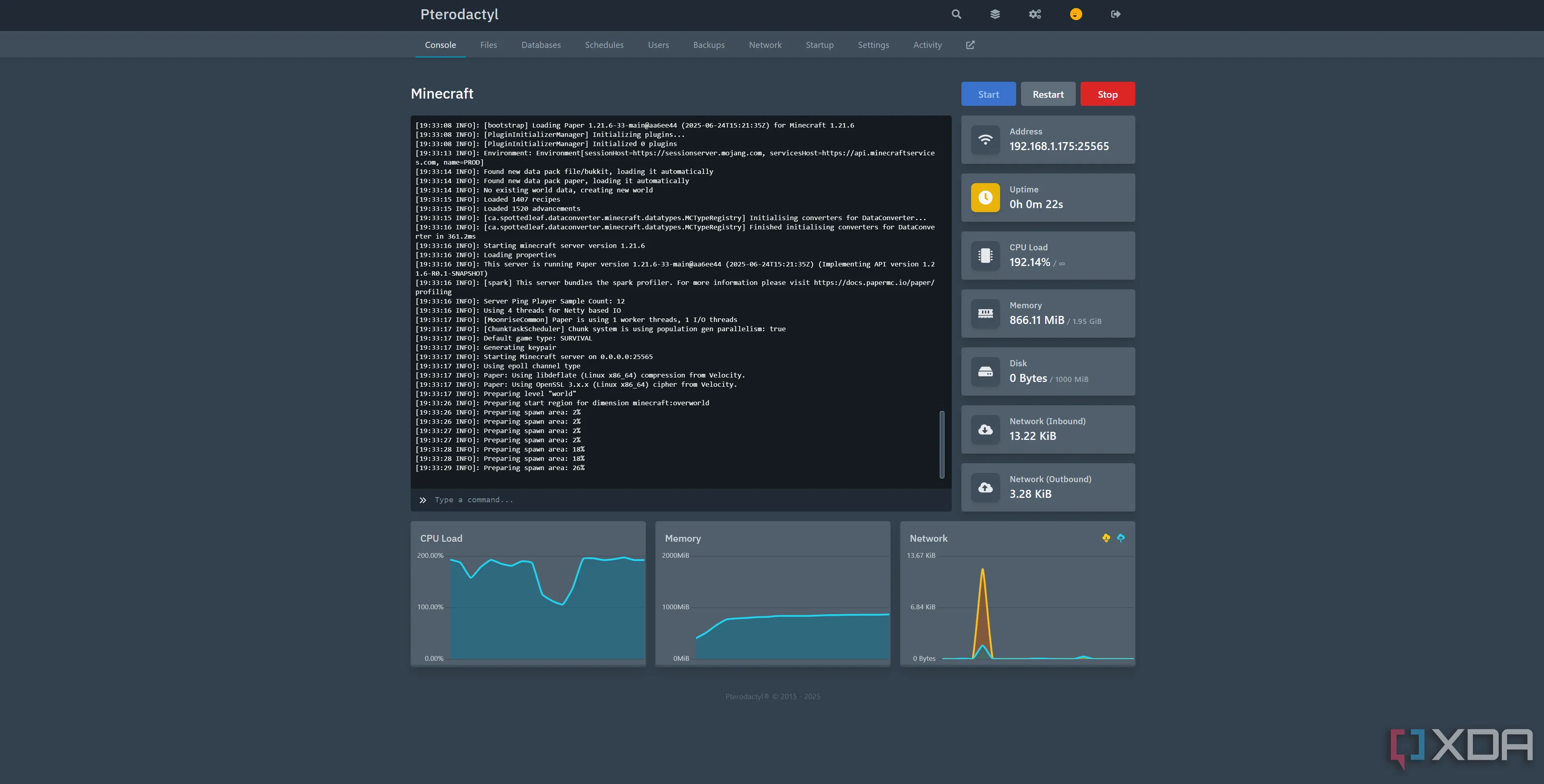Screen dimensions: 1544x784
Task: Open the external link icon after Activity
Action: pos(970,45)
